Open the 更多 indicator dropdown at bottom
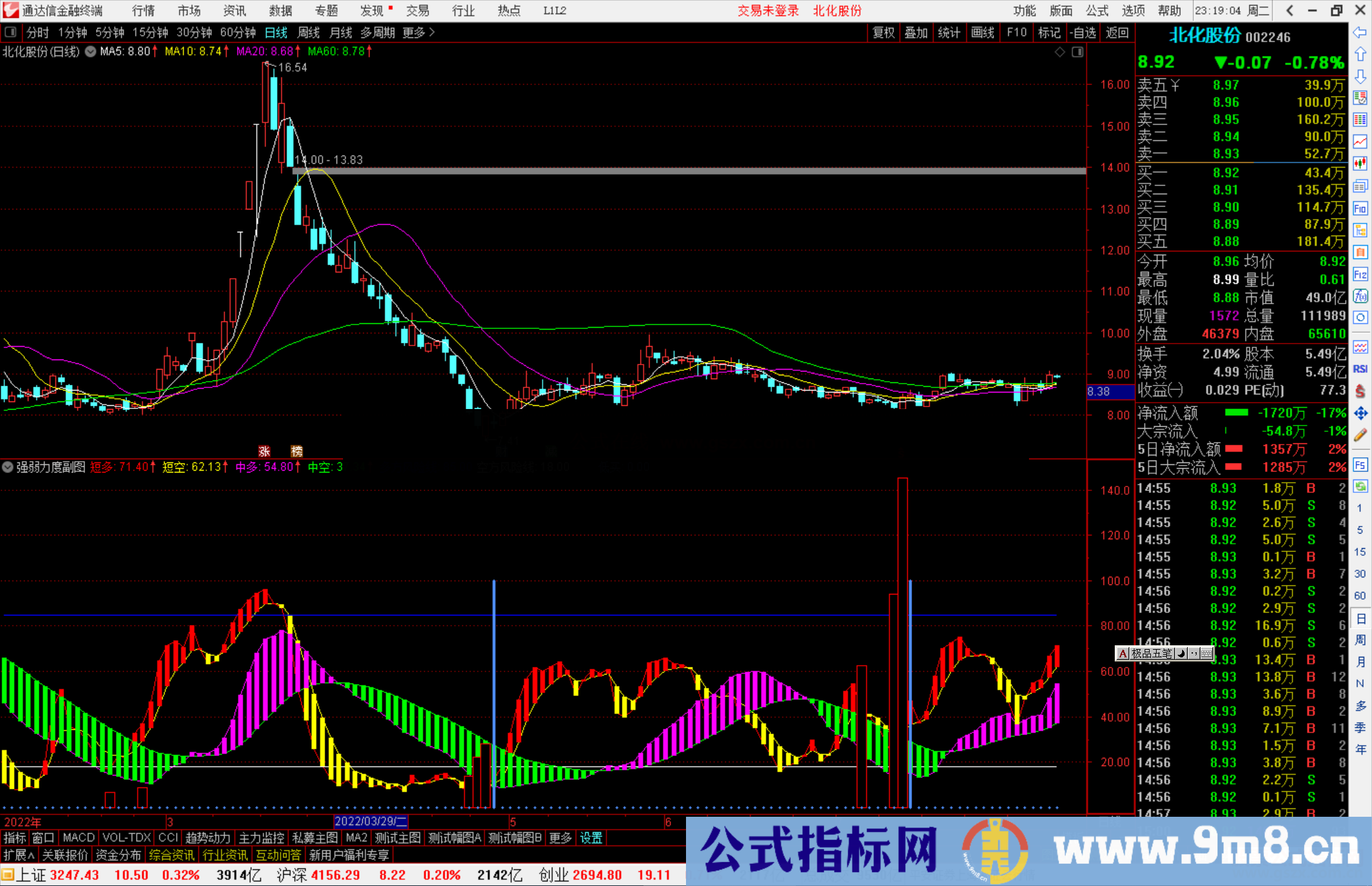The image size is (1372, 886). tap(559, 838)
